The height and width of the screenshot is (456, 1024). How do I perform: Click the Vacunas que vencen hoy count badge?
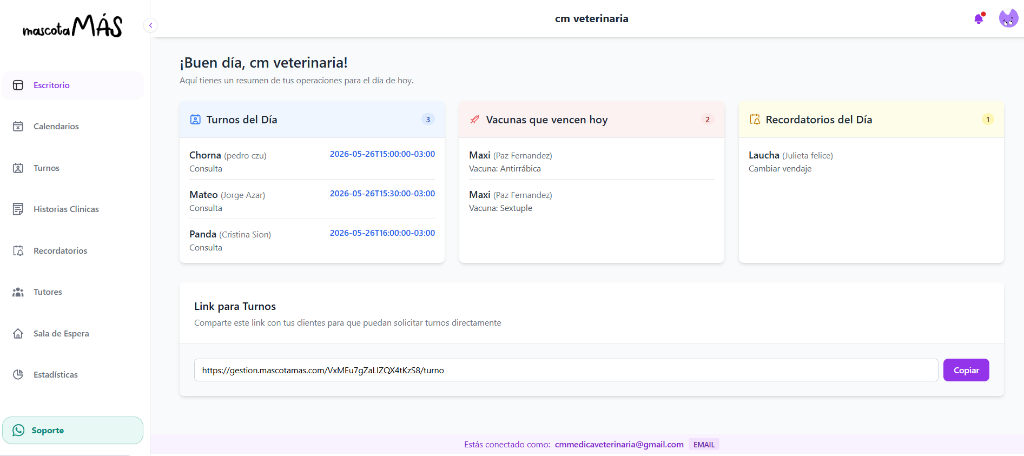[707, 120]
